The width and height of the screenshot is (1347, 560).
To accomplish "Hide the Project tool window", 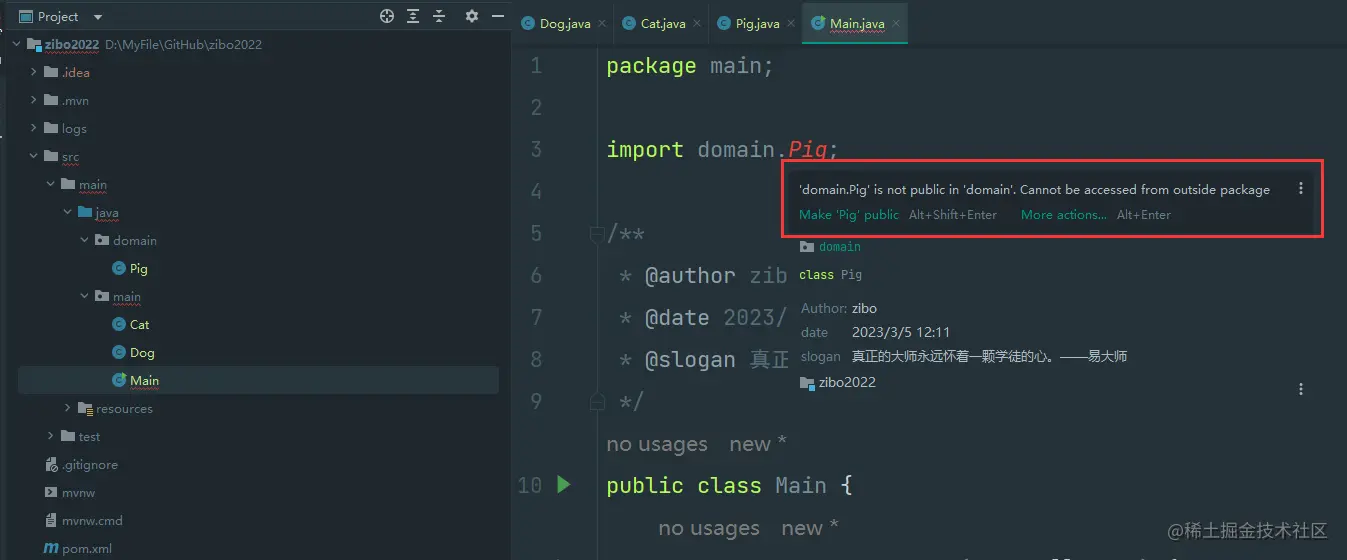I will [497, 16].
